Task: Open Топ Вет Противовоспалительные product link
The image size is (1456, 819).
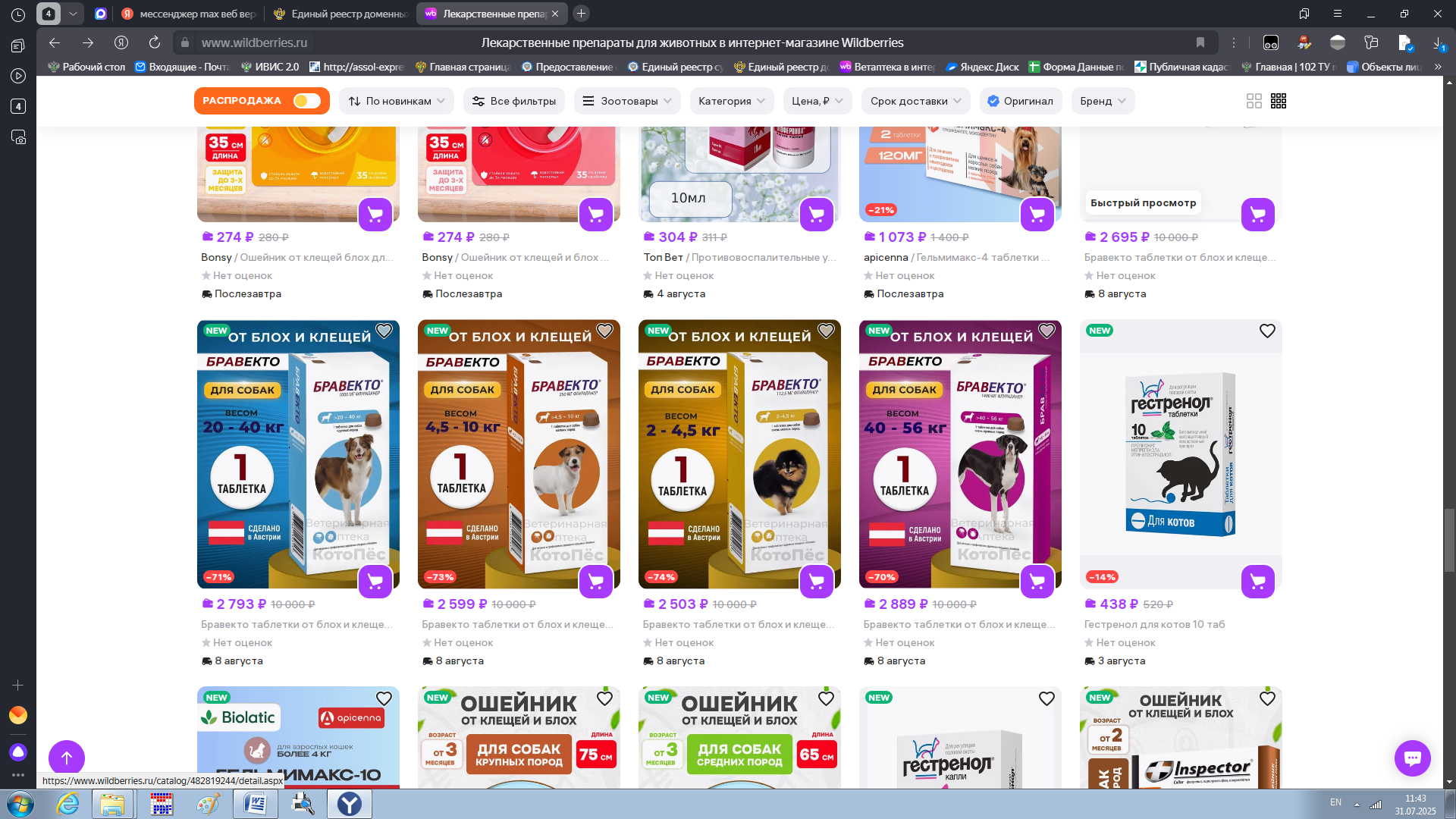Action: tap(739, 258)
